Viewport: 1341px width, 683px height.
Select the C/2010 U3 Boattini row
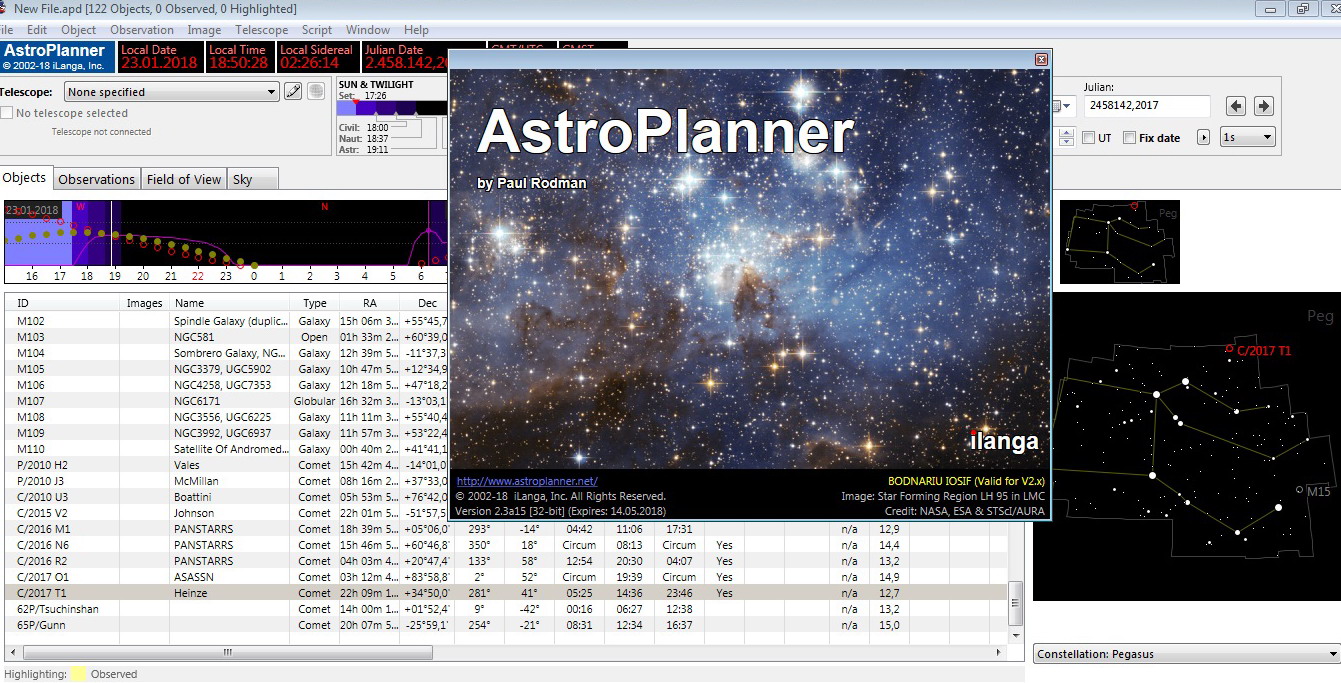[228, 497]
